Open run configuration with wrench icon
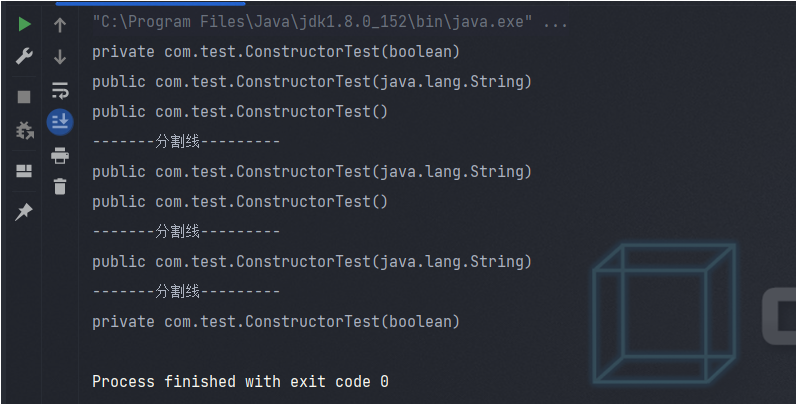The image size is (796, 405). [24, 58]
